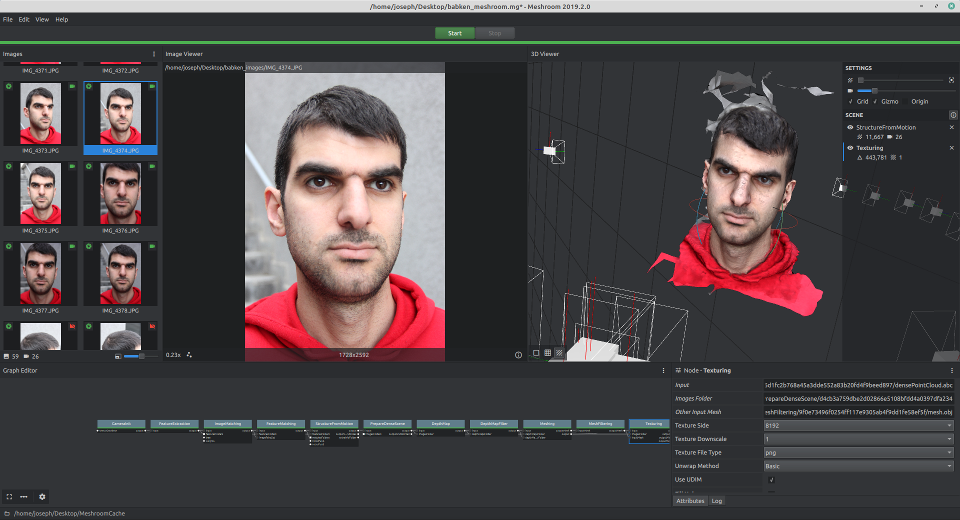The height and width of the screenshot is (520, 960).
Task: Click the Stop button
Action: [495, 33]
